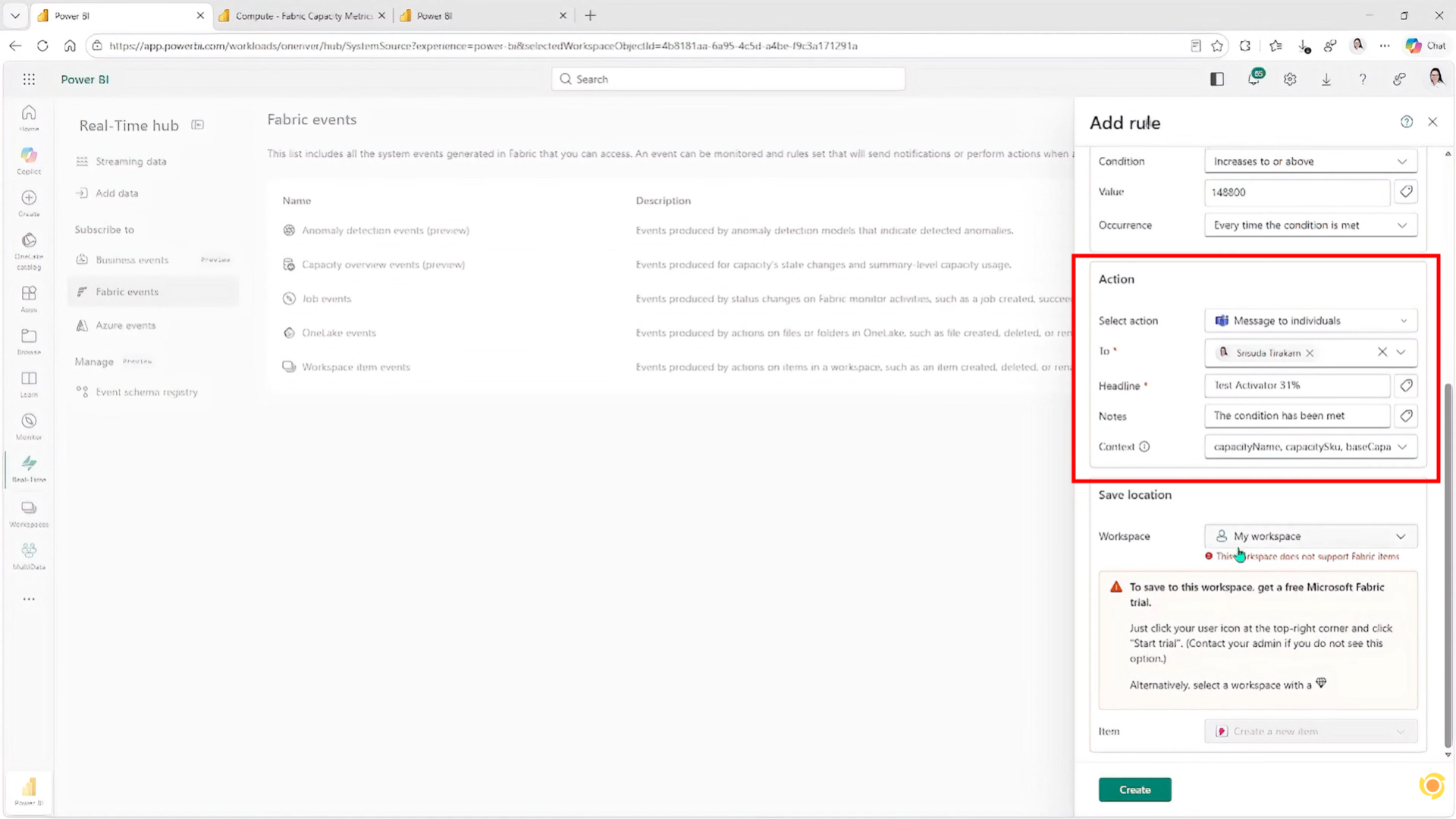
Task: Select the Real-Time icon in sidebar
Action: (x=29, y=468)
